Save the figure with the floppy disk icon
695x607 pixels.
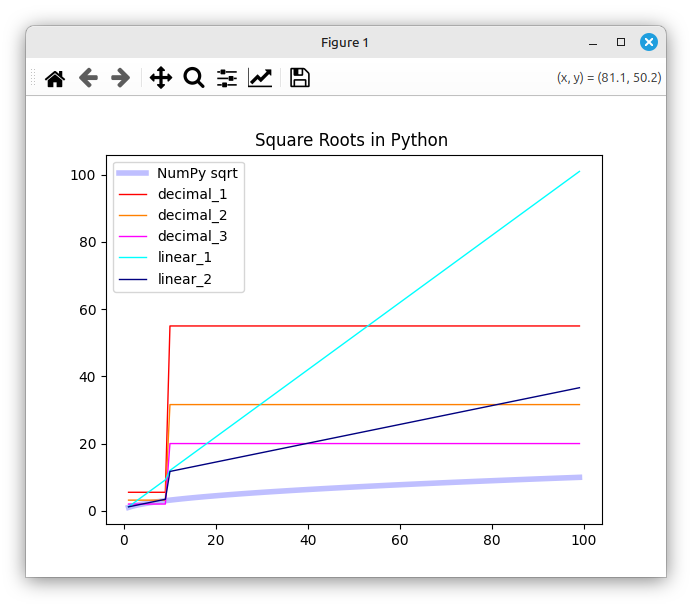click(300, 78)
